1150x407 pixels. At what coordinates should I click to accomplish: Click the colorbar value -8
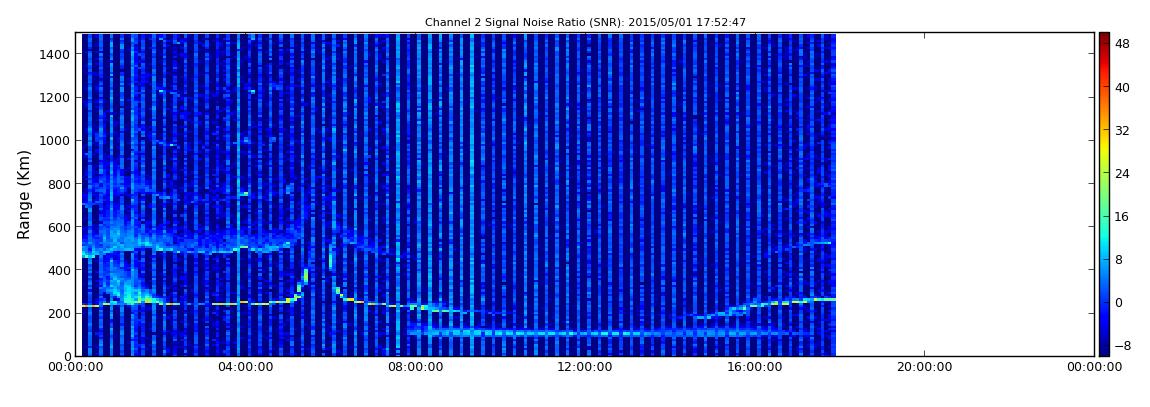click(x=1121, y=345)
